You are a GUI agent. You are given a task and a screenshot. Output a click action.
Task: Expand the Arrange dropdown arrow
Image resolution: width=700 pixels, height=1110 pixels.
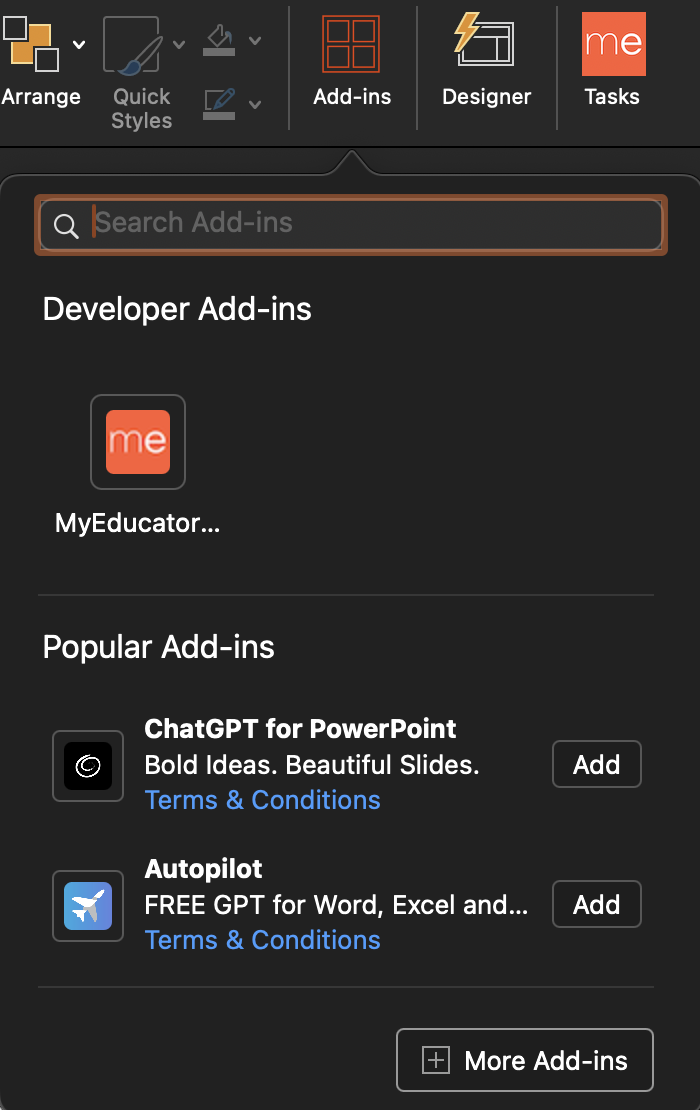coord(79,45)
